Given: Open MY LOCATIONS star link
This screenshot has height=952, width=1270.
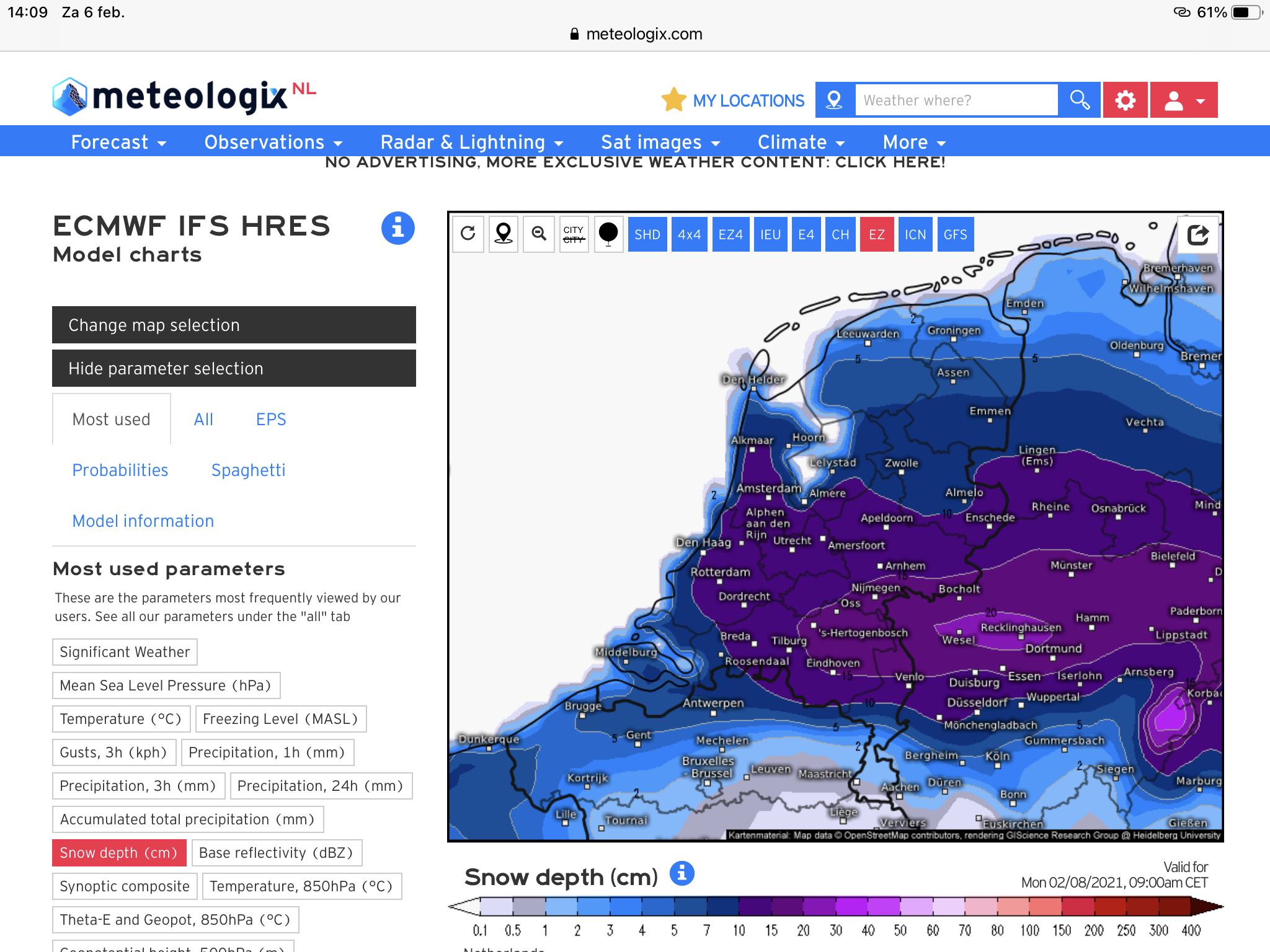Looking at the screenshot, I should [732, 100].
